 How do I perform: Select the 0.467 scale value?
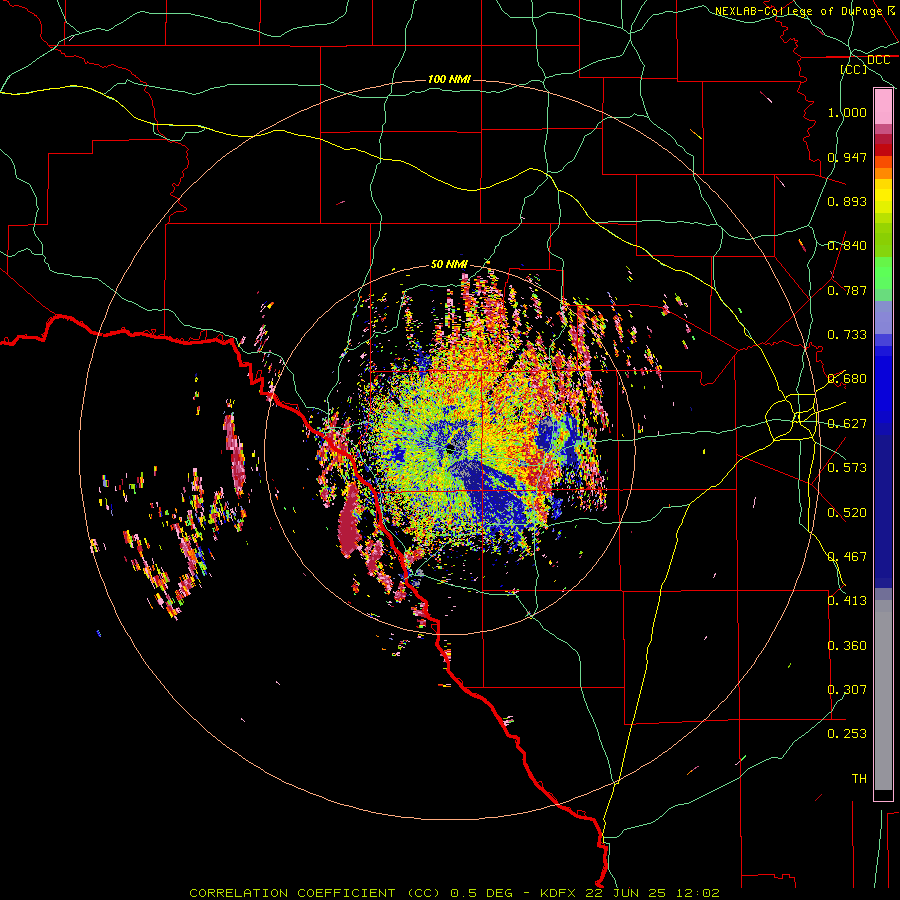[847, 557]
